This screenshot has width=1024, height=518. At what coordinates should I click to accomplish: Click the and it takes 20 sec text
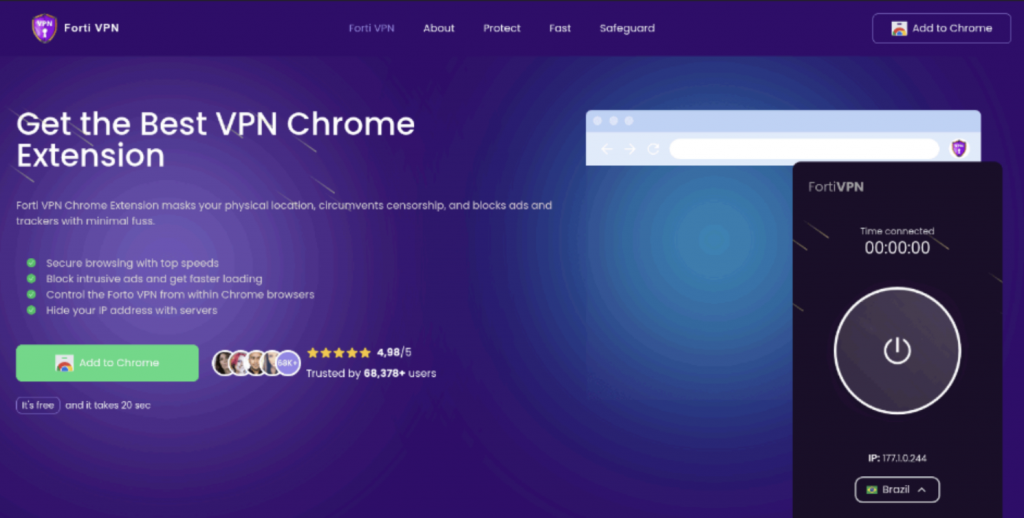(x=108, y=405)
